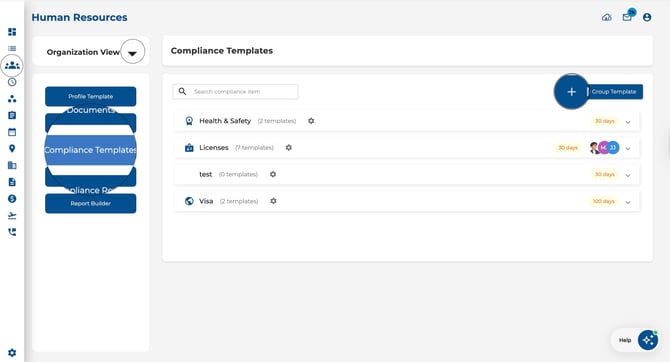Image resolution: width=670 pixels, height=362 pixels.
Task: Open the list view sidebar icon
Action: (x=12, y=49)
